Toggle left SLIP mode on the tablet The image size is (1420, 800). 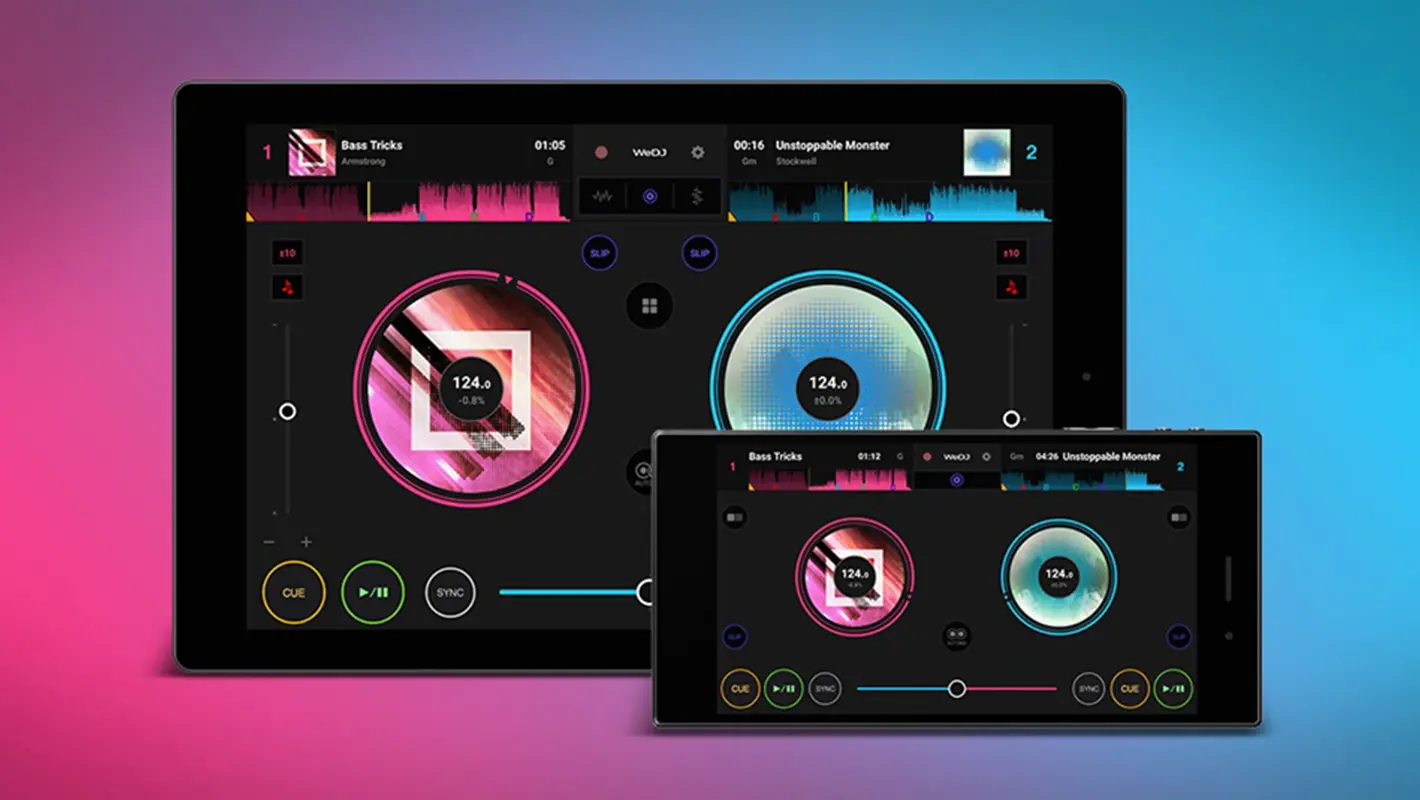[600, 253]
